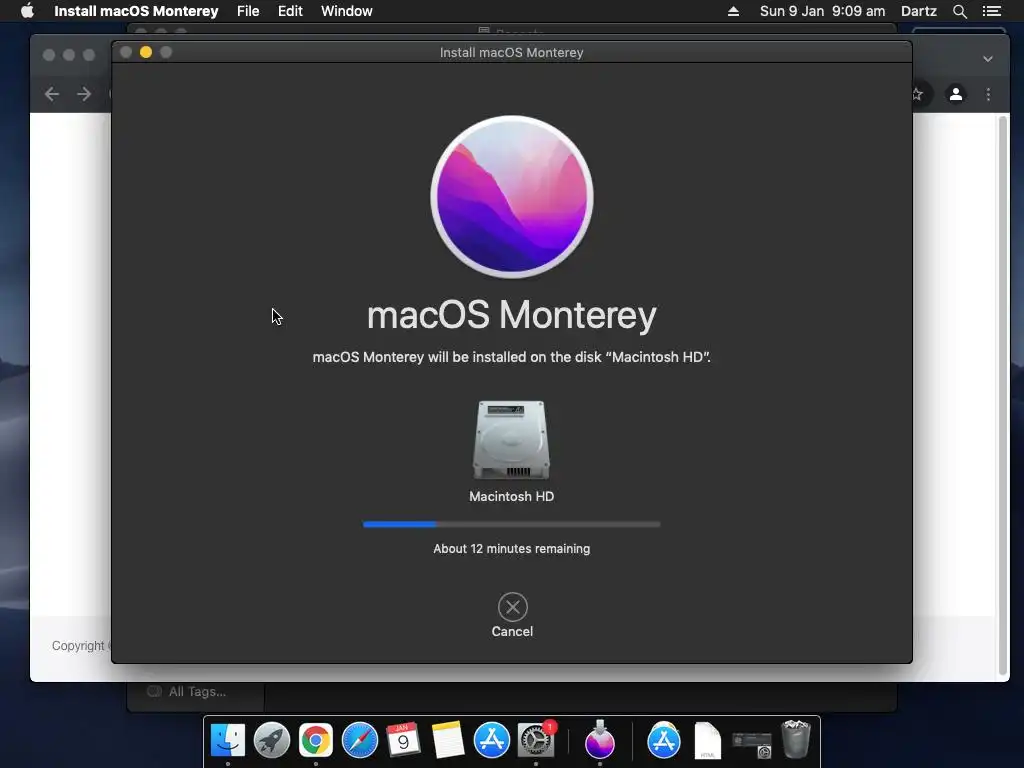Open the screenshot stack in the Dock
This screenshot has height=768, width=1024.
tap(752, 743)
